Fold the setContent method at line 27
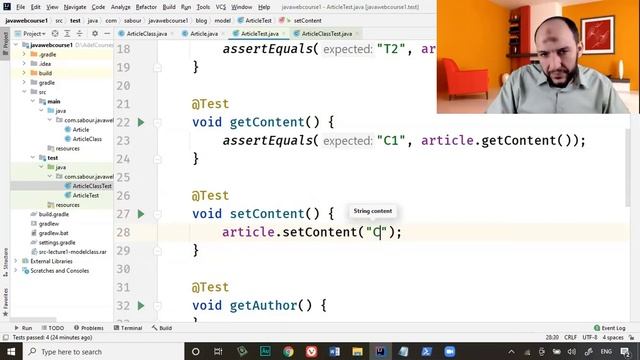 click(158, 214)
